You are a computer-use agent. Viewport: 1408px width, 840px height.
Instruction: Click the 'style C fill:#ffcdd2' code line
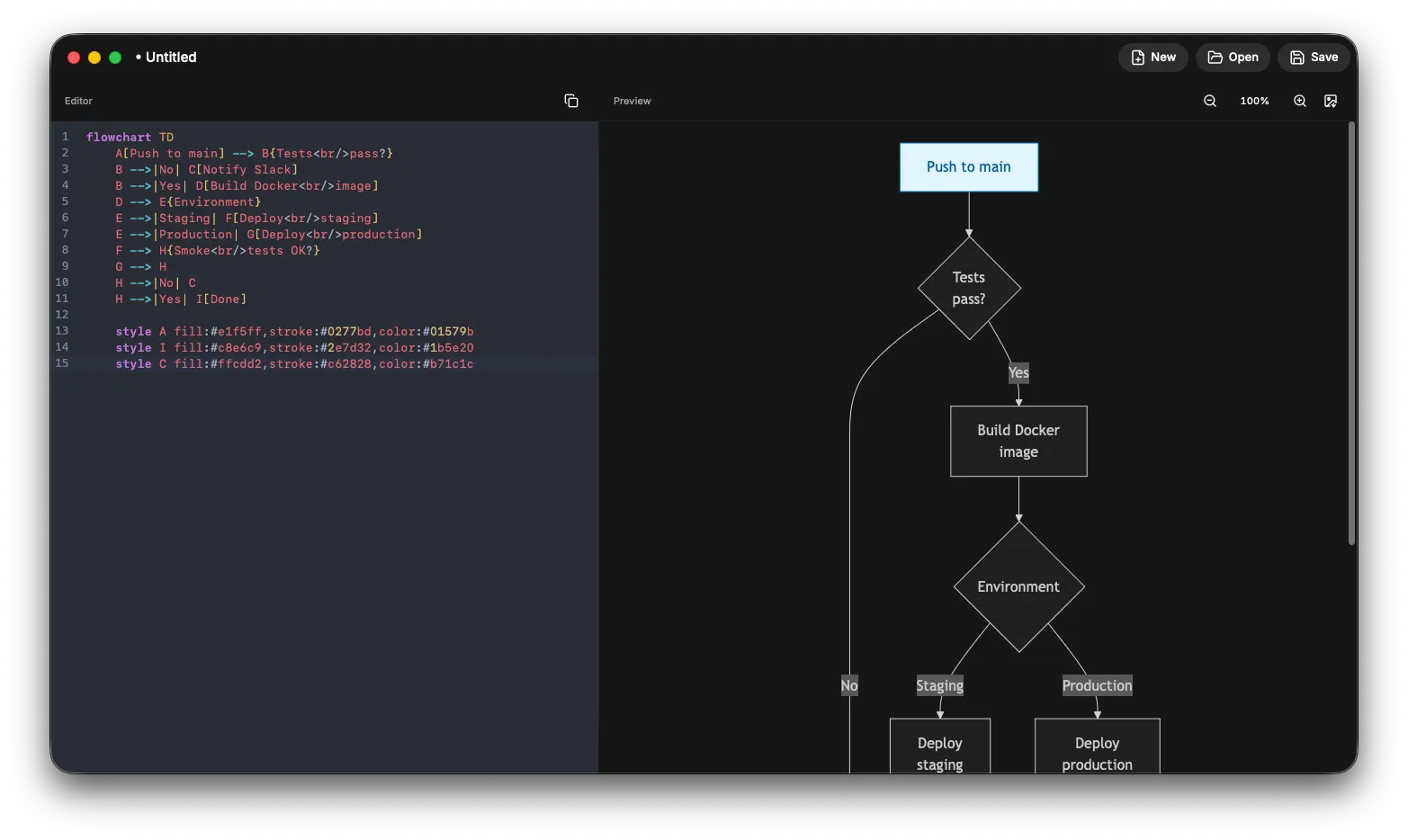pos(294,363)
